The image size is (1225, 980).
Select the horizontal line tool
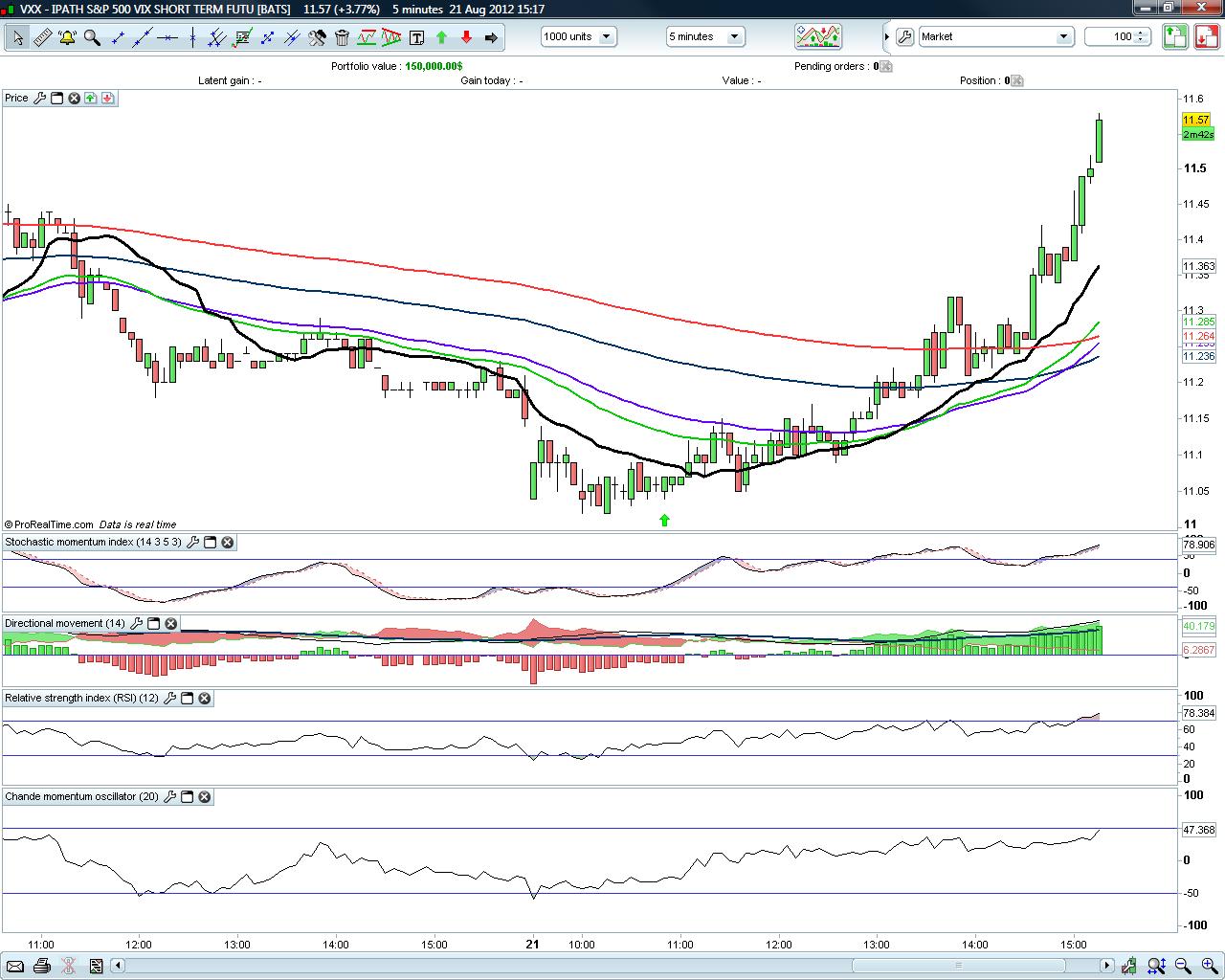[x=167, y=37]
